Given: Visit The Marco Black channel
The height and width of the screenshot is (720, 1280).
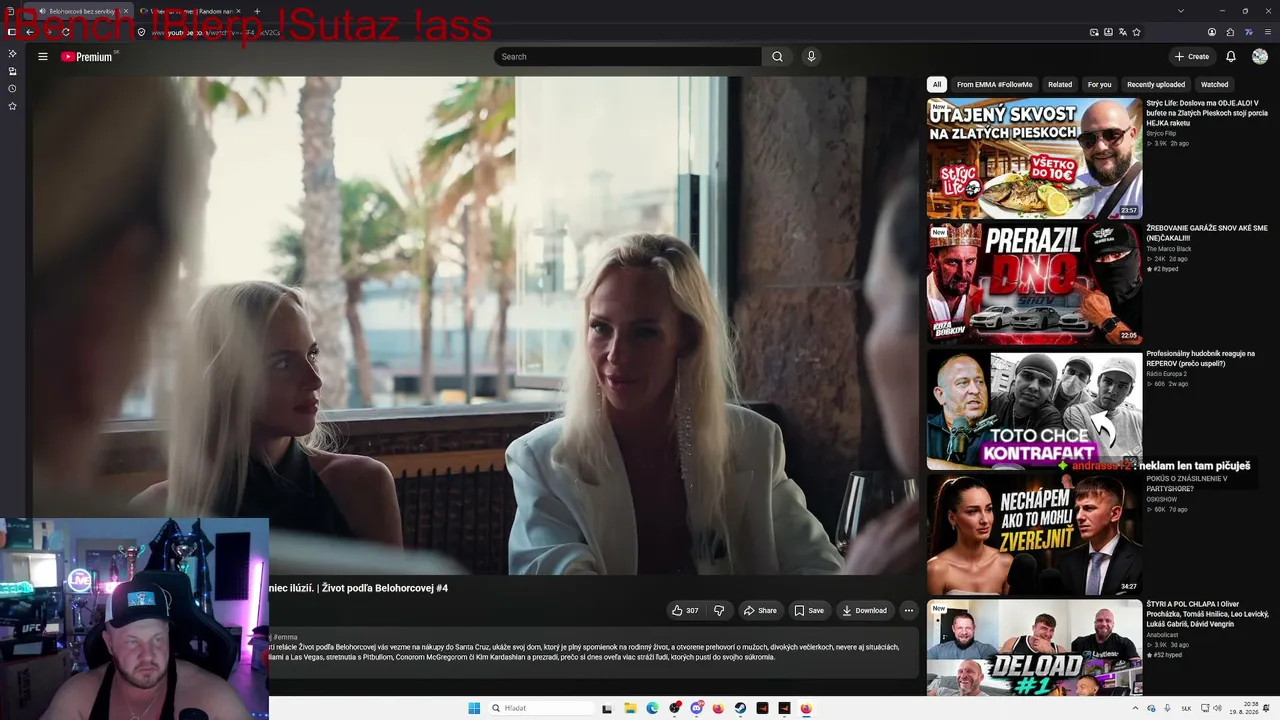Looking at the screenshot, I should [x=1168, y=249].
